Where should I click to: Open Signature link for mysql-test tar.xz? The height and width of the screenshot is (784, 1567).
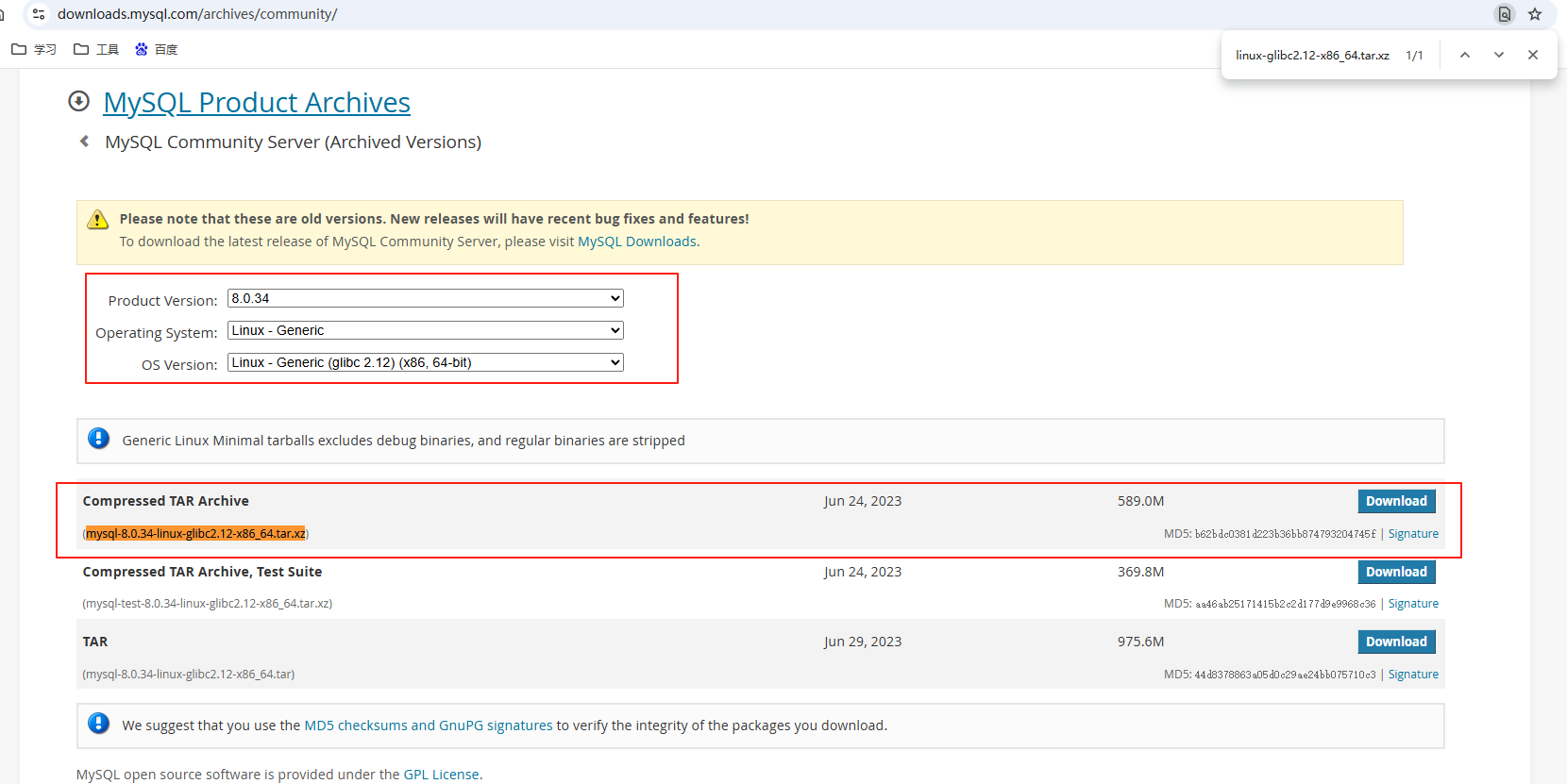[x=1413, y=604]
